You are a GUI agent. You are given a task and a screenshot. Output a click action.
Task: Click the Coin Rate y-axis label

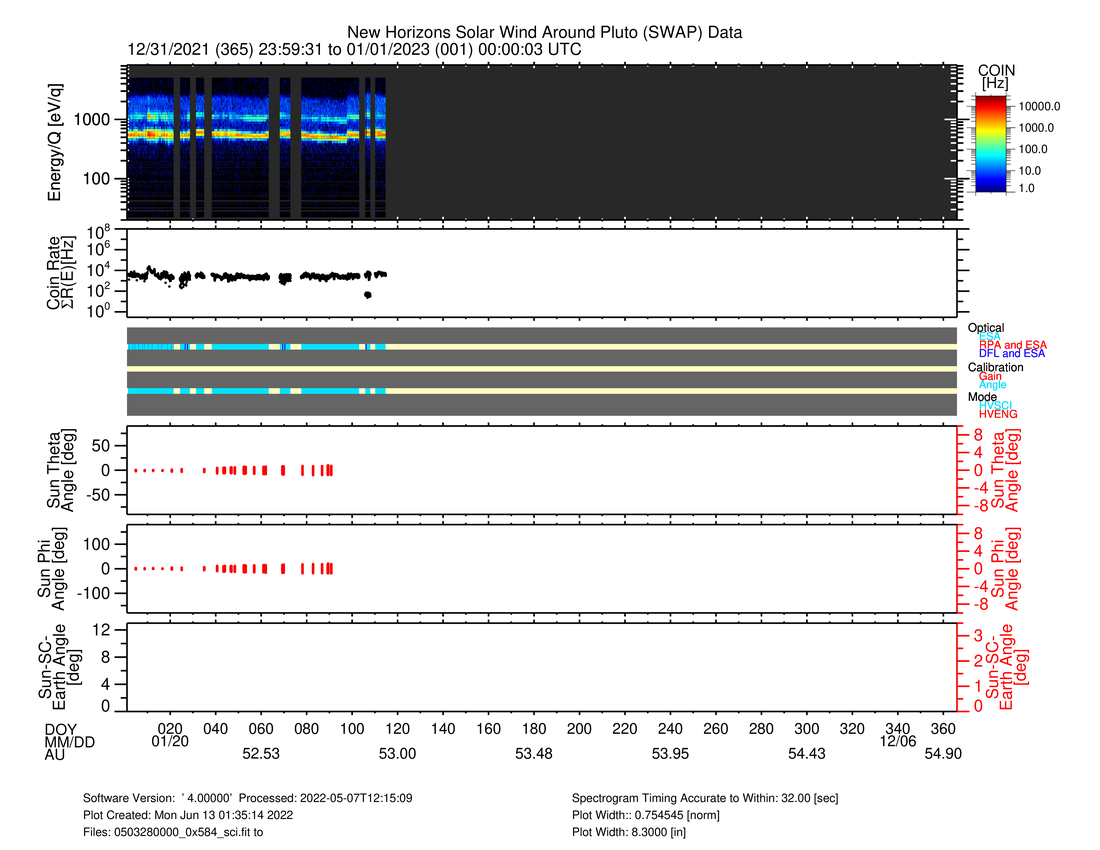point(62,272)
